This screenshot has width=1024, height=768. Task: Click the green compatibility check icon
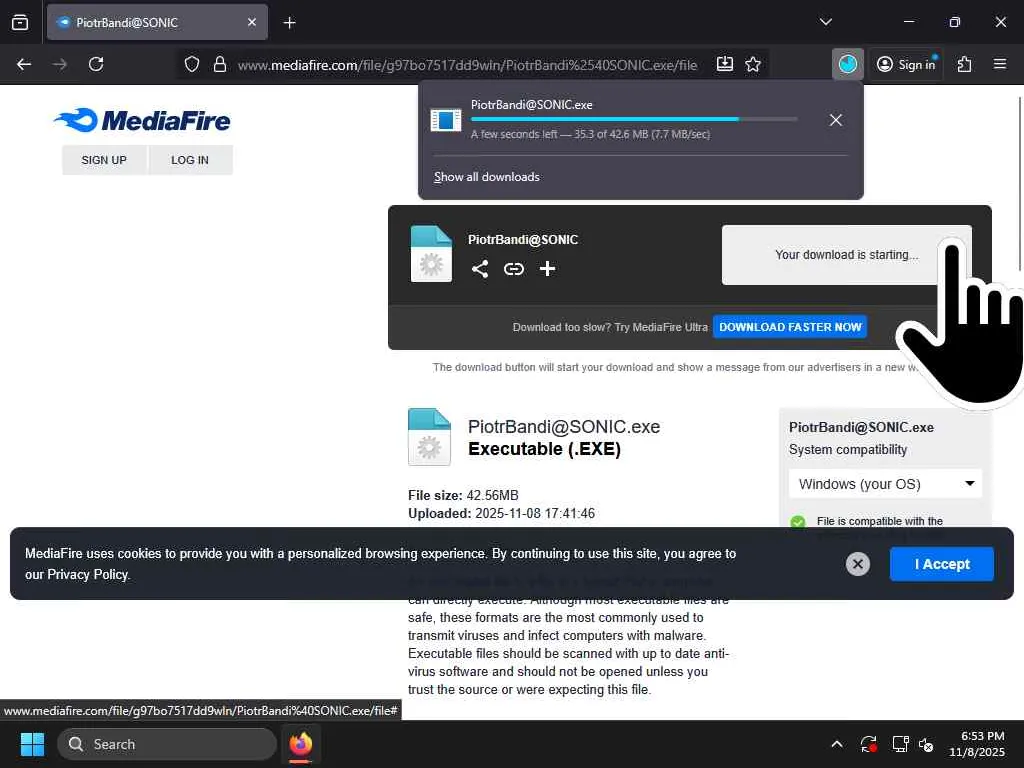point(797,522)
